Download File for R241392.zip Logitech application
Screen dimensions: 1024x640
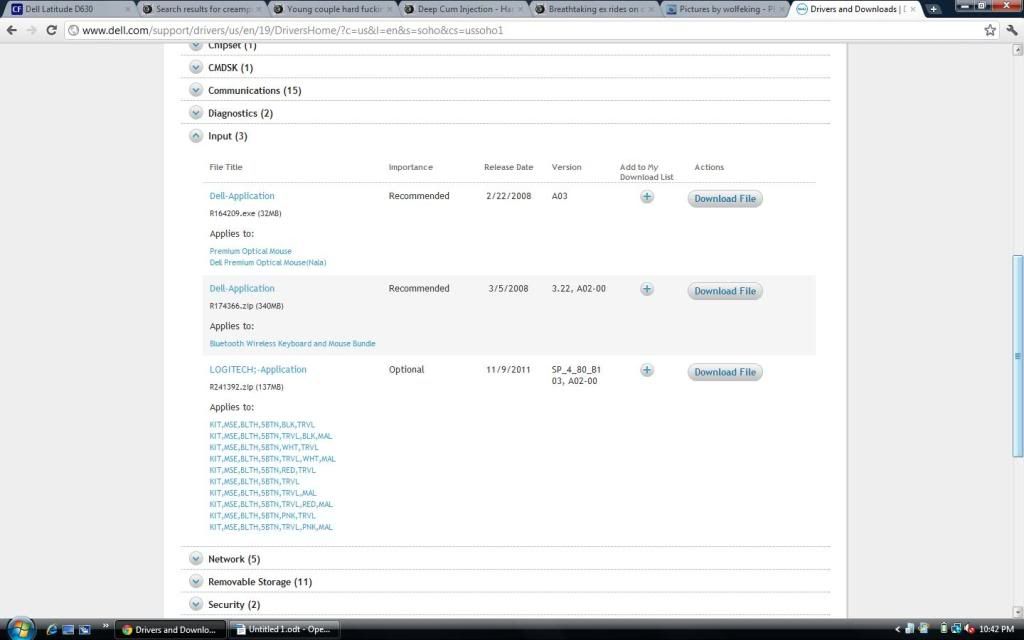tap(724, 372)
